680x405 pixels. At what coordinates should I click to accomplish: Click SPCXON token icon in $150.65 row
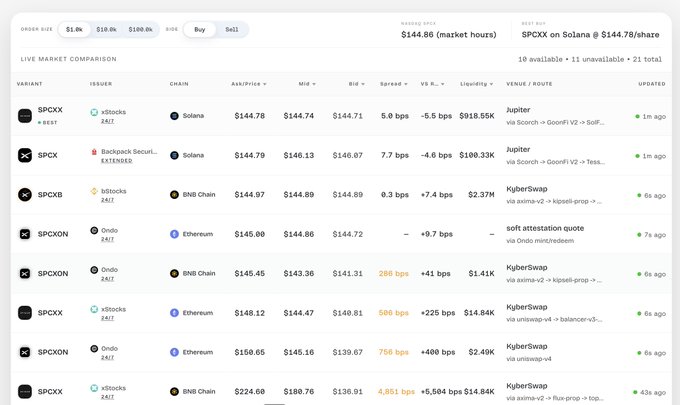click(x=25, y=352)
